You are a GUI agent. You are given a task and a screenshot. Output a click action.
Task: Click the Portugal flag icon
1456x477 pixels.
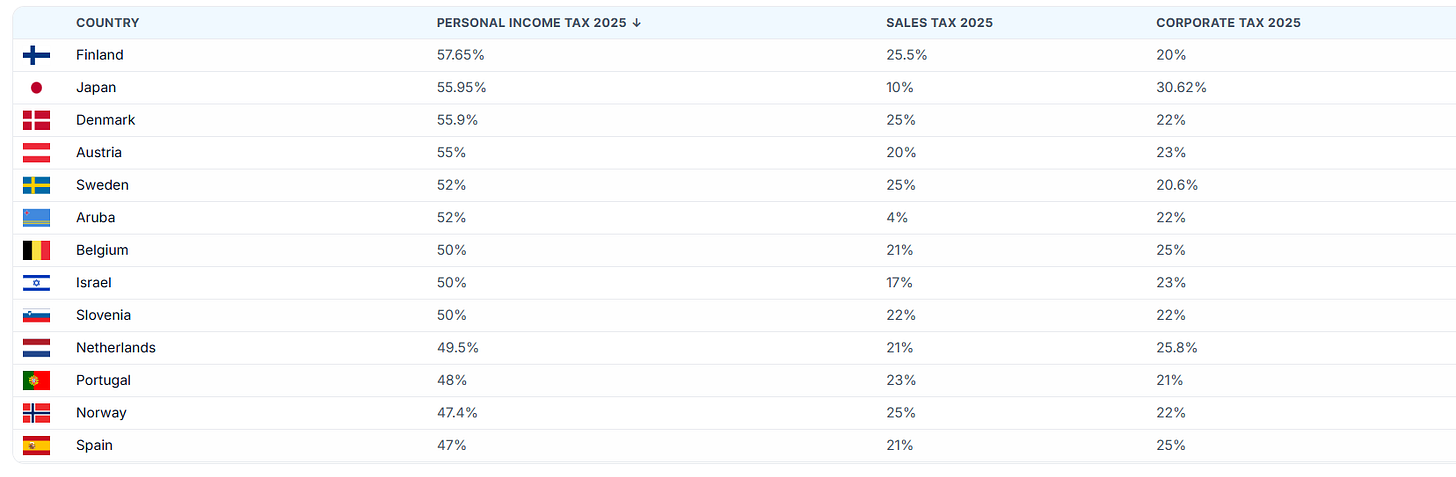tap(36, 380)
